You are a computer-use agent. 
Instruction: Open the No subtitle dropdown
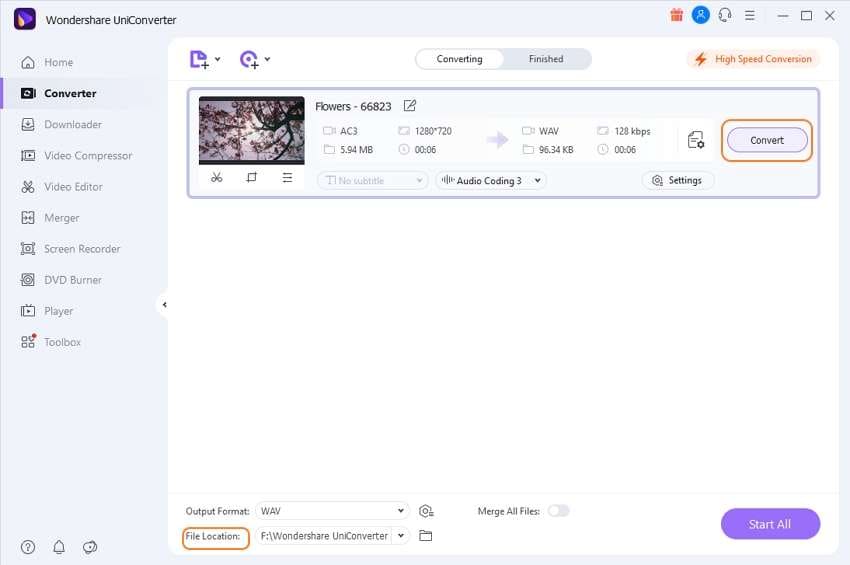click(372, 181)
